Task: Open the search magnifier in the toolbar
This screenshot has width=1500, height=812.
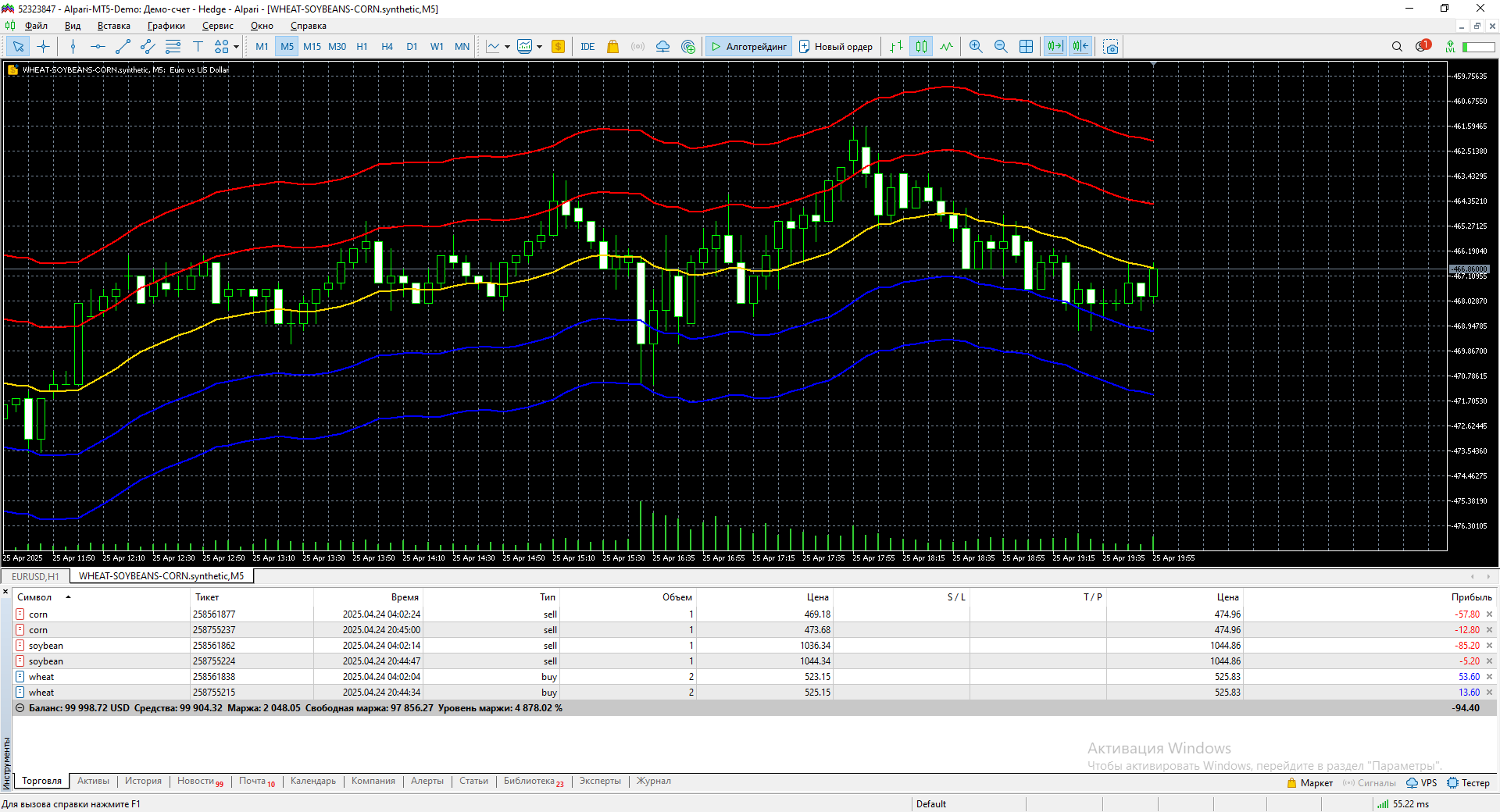Action: coord(1397,47)
